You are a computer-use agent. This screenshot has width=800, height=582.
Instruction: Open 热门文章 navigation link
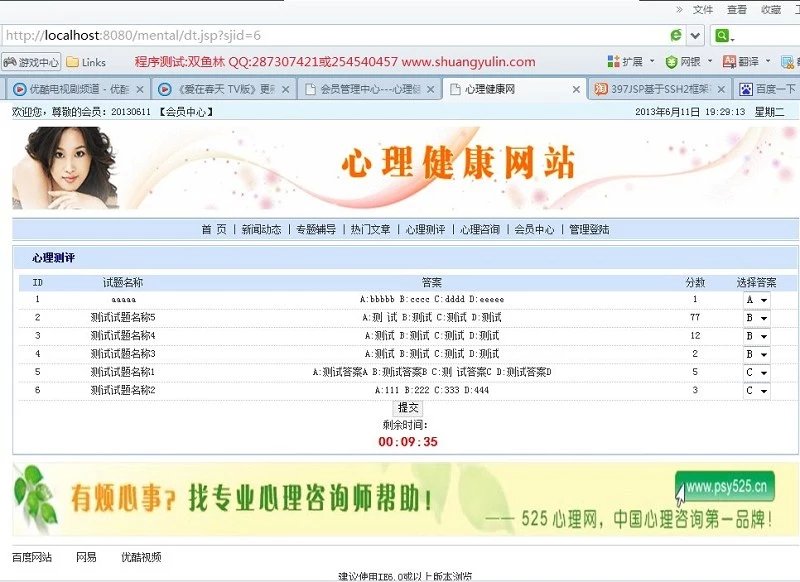[x=370, y=229]
